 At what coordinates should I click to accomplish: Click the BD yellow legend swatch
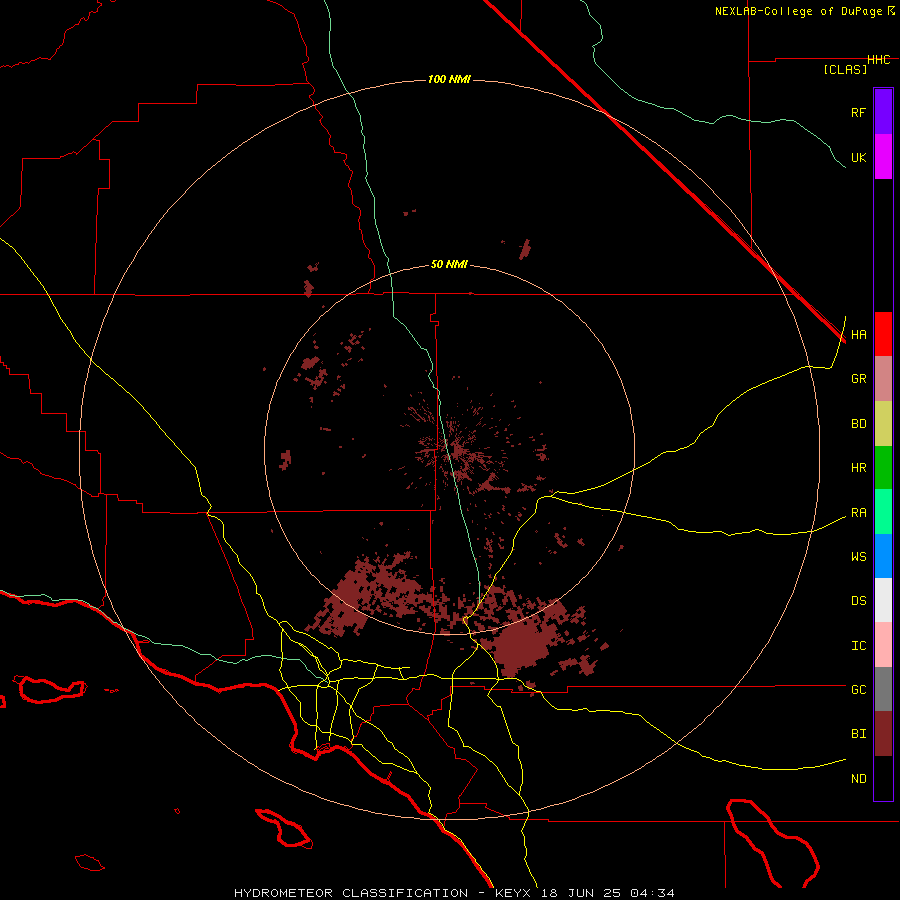coord(883,424)
